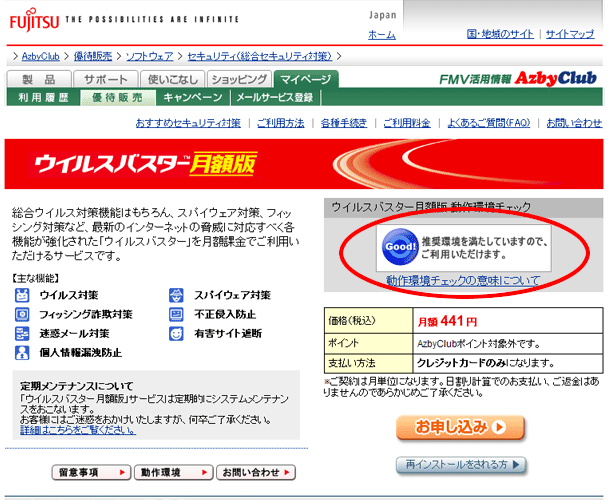
Task: Click the ウイルスバスター月額版 banner
Action: pyautogui.click(x=304, y=164)
